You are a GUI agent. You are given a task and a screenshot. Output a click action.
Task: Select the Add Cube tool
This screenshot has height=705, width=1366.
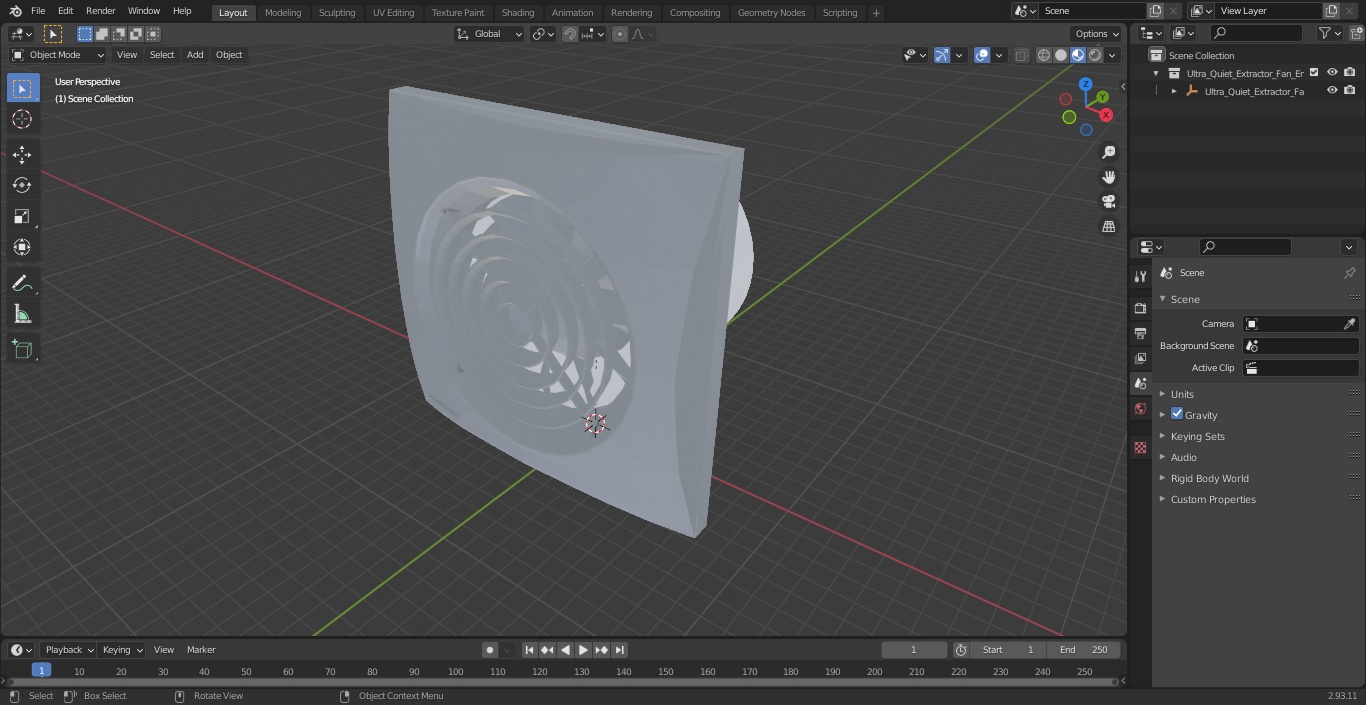[22, 349]
